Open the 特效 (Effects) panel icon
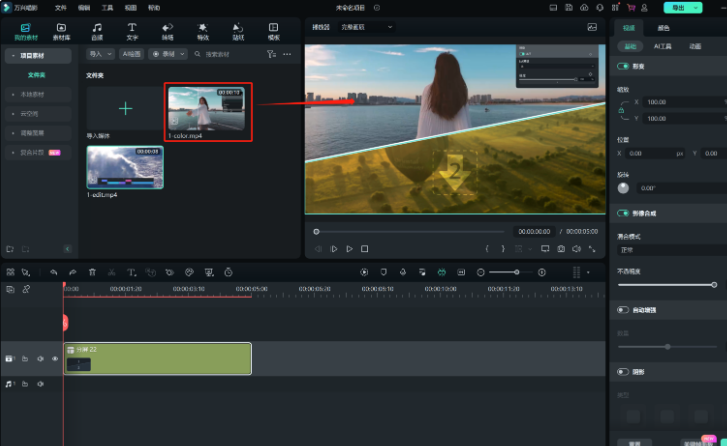Viewport: 727px width, 446px height. tap(203, 30)
